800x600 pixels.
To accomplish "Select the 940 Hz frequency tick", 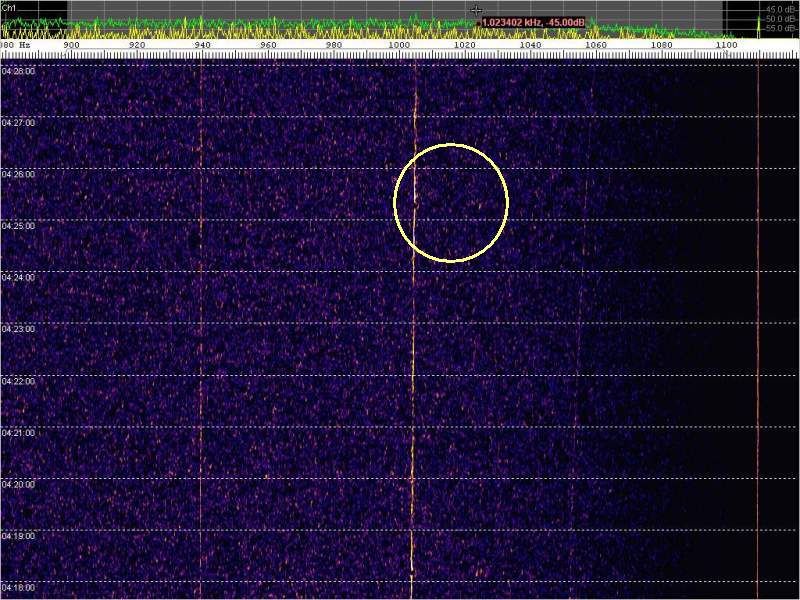I will pyautogui.click(x=202, y=45).
